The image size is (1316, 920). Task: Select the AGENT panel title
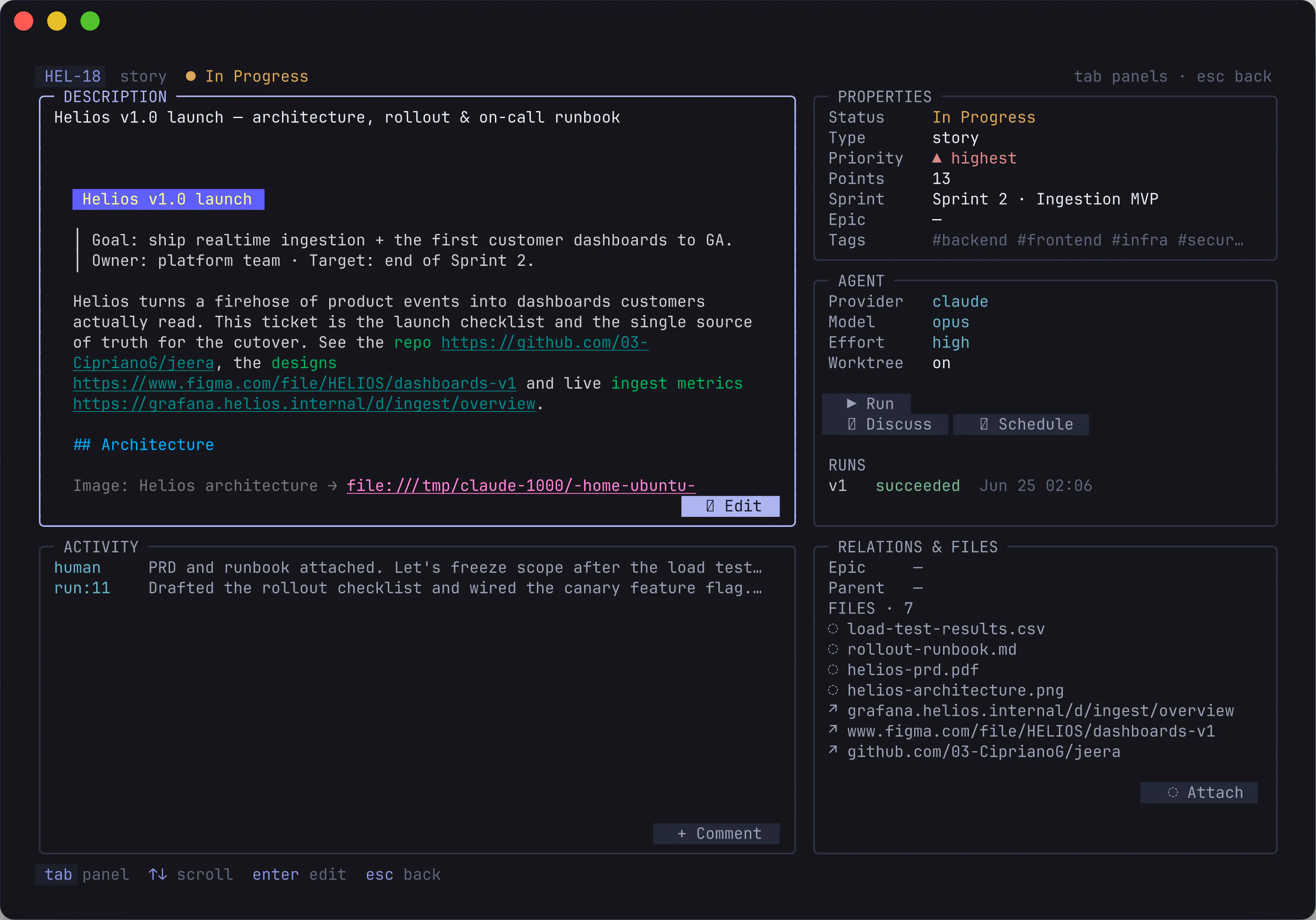861,281
